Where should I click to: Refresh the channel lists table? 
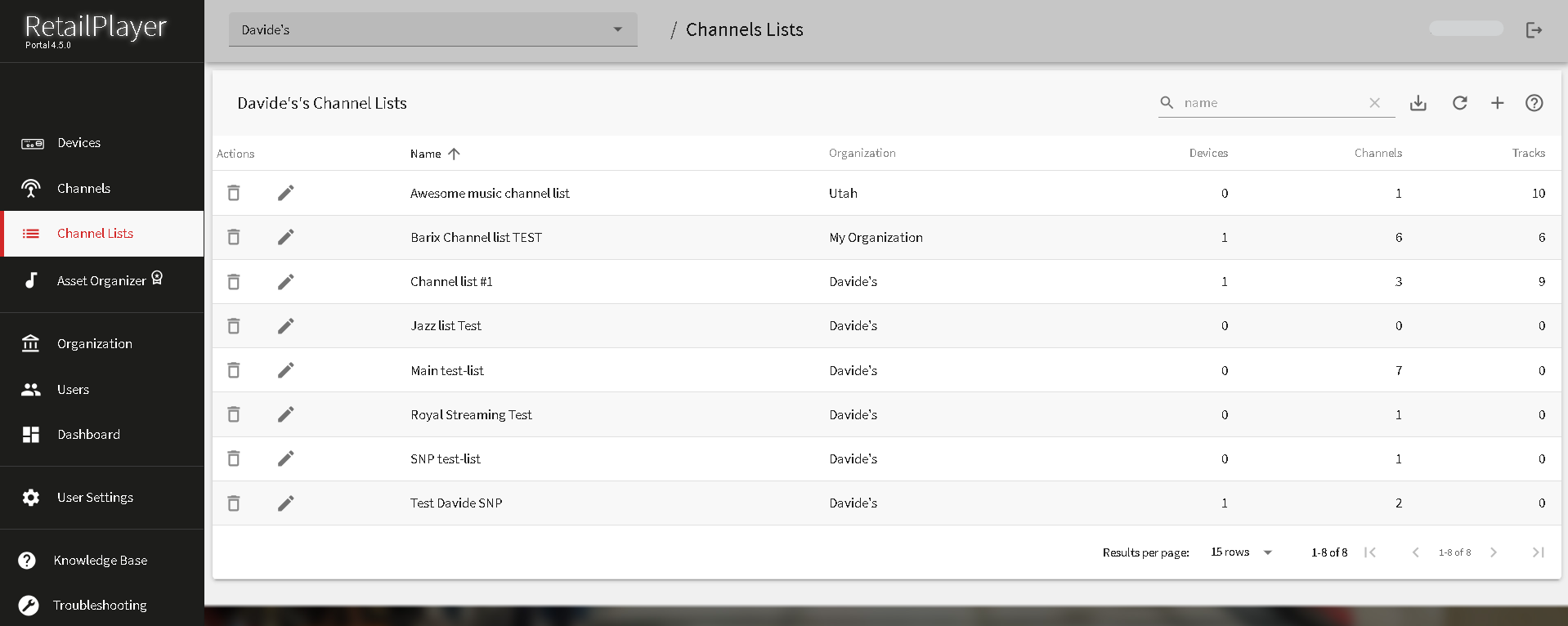1459,103
